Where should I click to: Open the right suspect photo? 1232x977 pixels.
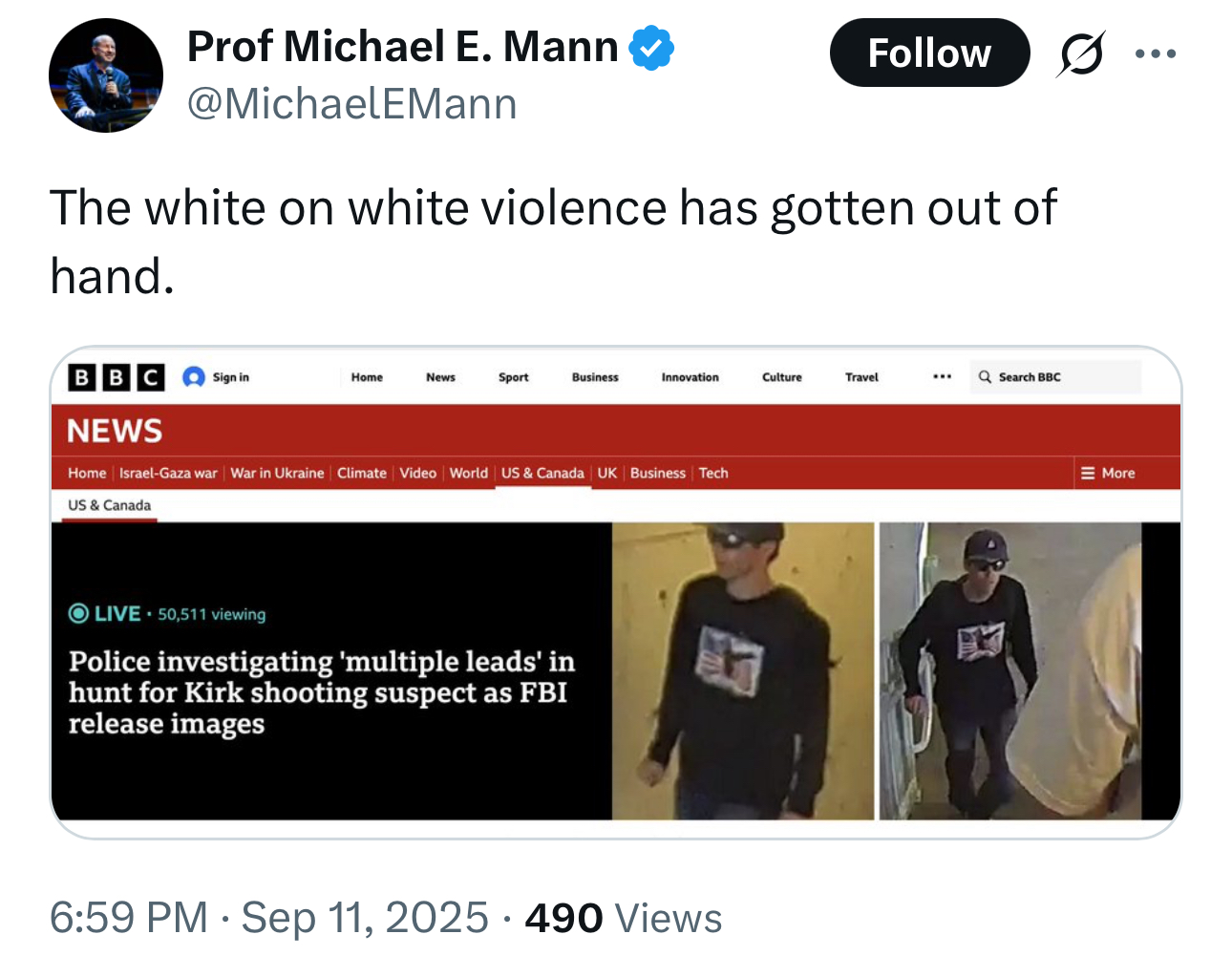pyautogui.click(x=1009, y=670)
